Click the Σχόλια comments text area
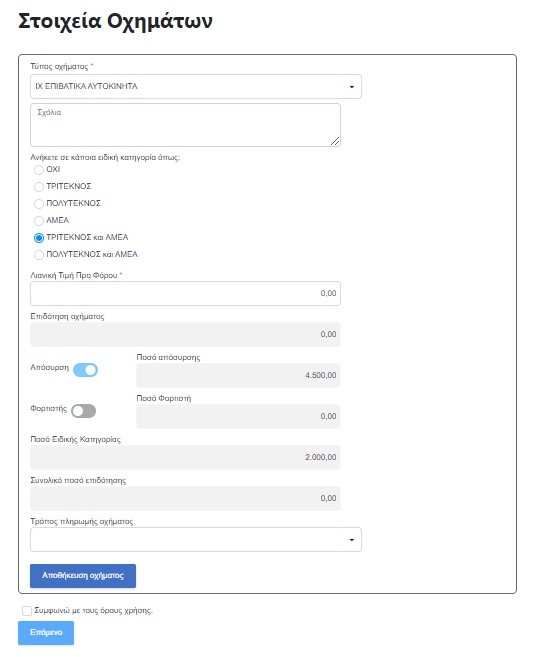534x657 pixels. pyautogui.click(x=185, y=125)
